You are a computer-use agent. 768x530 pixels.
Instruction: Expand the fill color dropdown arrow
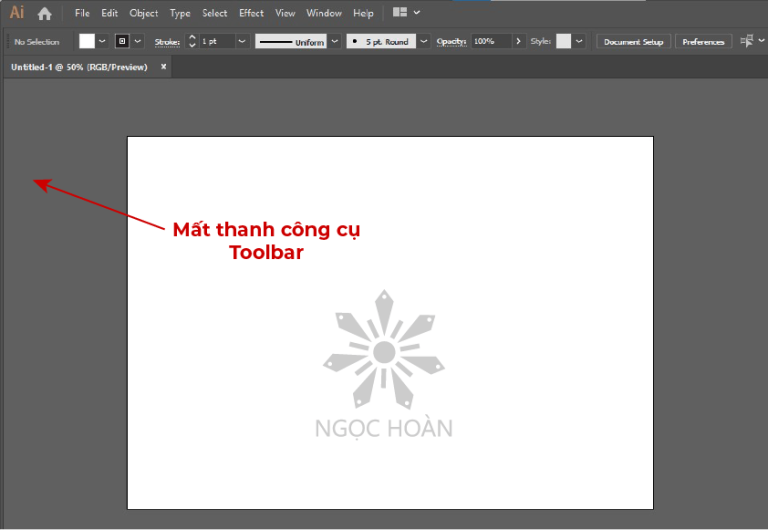pos(103,41)
